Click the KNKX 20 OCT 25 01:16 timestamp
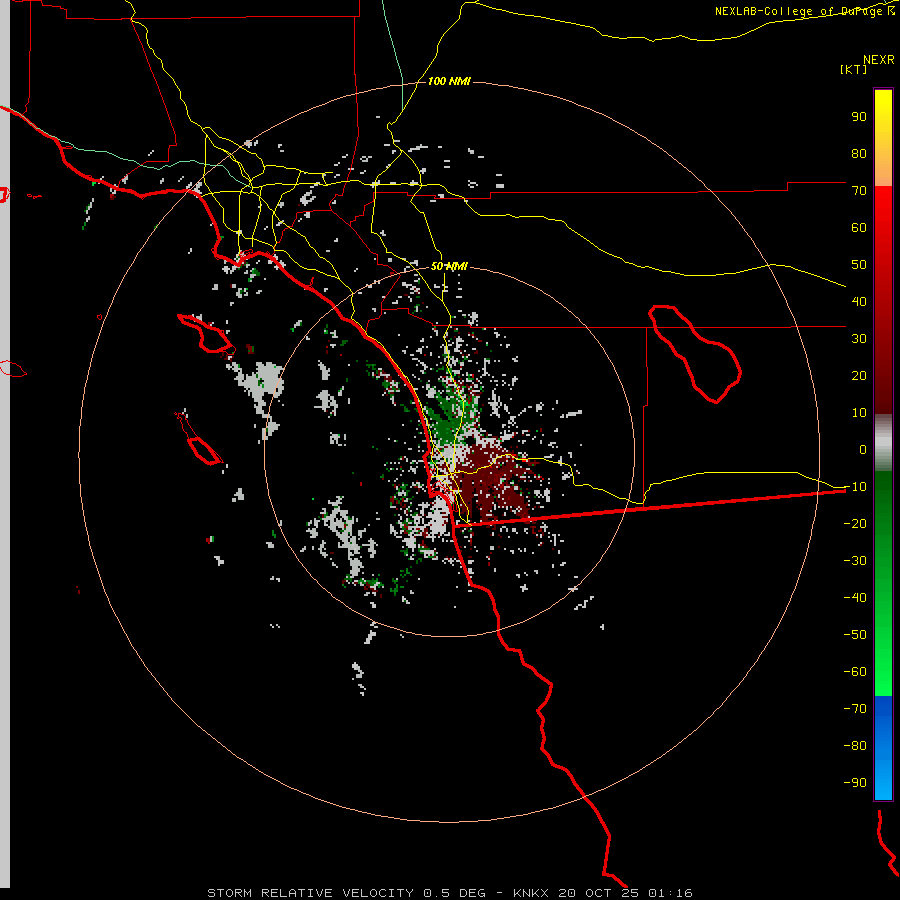The height and width of the screenshot is (900, 900). (603, 893)
